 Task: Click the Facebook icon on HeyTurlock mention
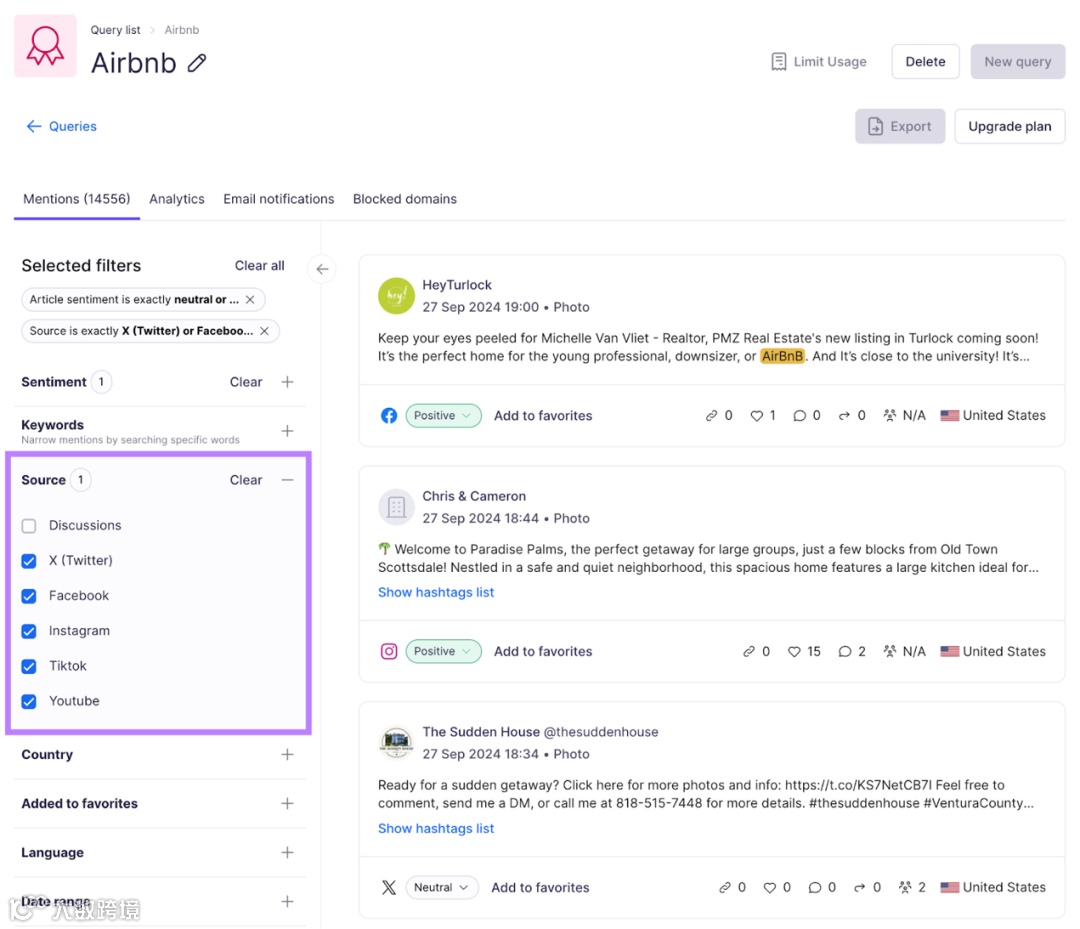pyautogui.click(x=389, y=416)
